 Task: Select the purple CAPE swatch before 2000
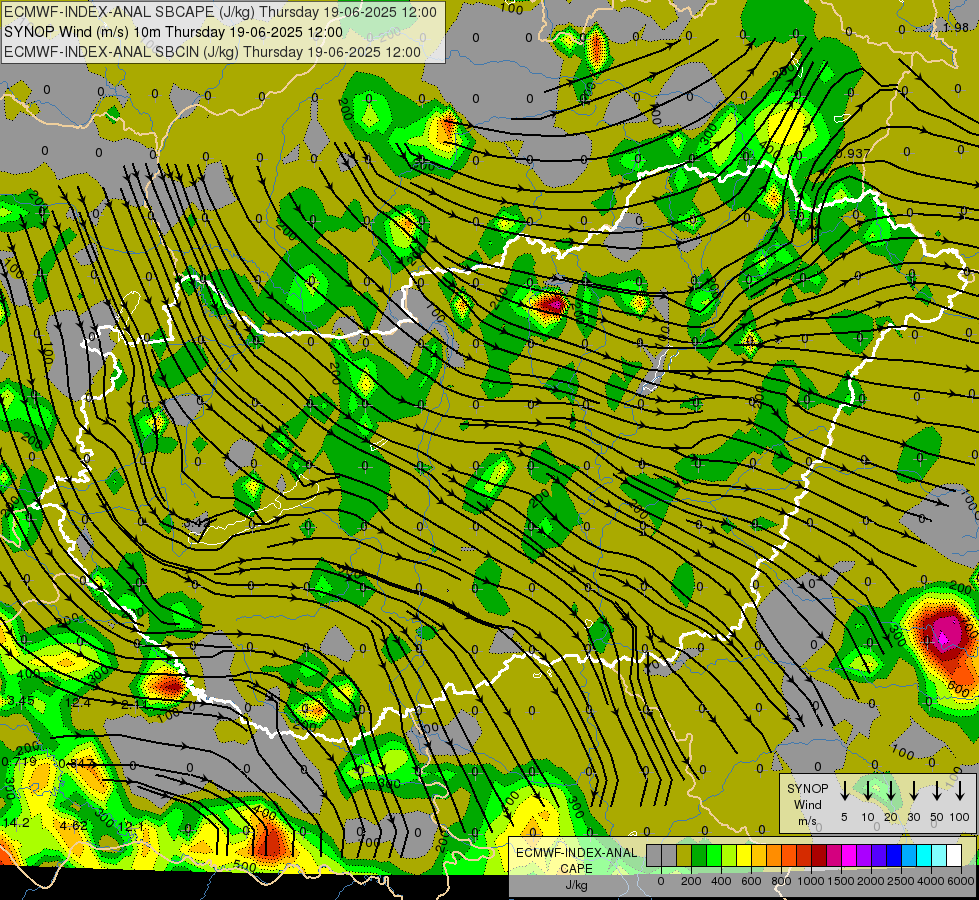[864, 856]
